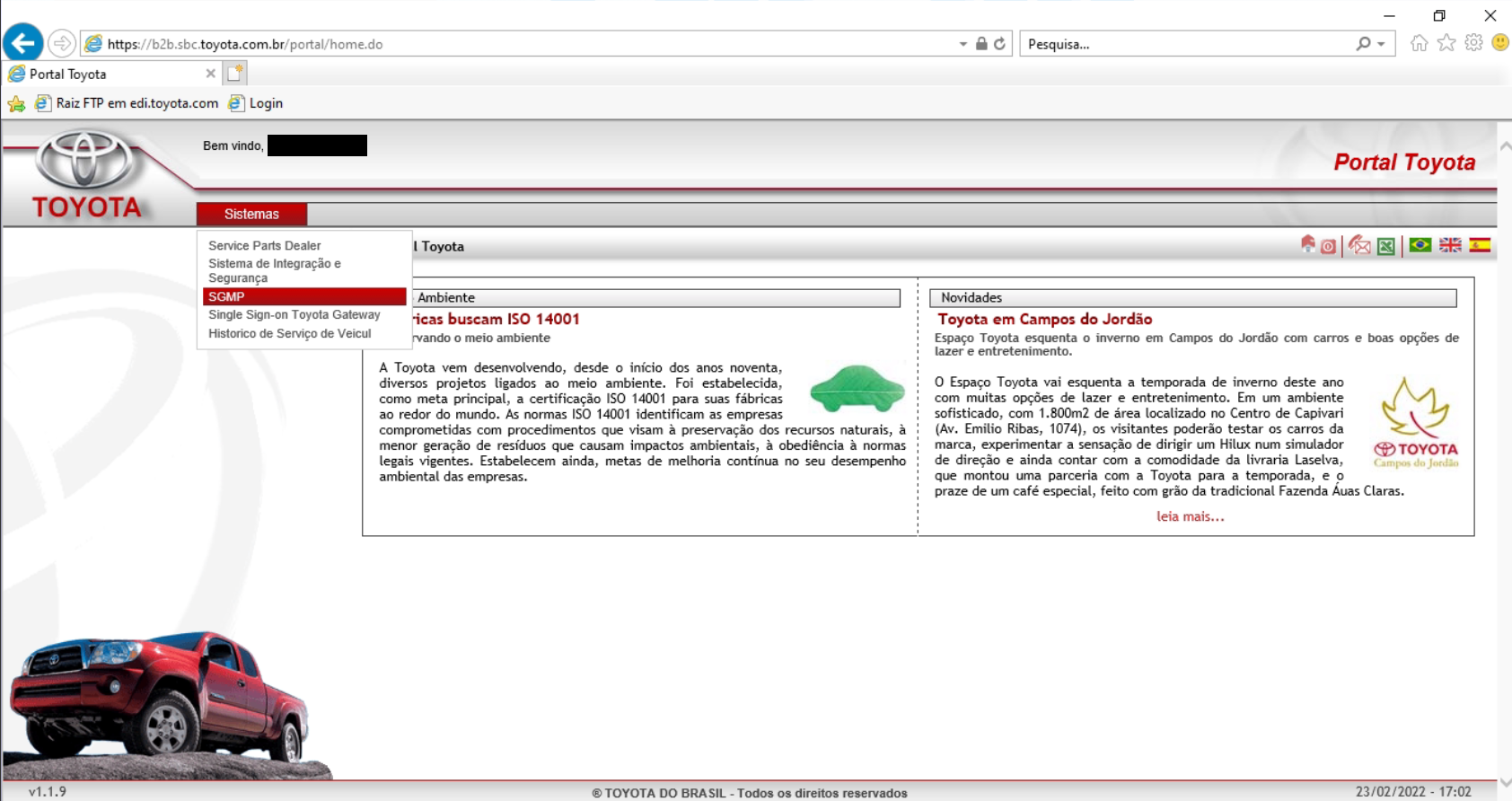Viewport: 1512px width, 801px height.
Task: Select Sistema de Integração e Segurança entry
Action: (x=275, y=270)
